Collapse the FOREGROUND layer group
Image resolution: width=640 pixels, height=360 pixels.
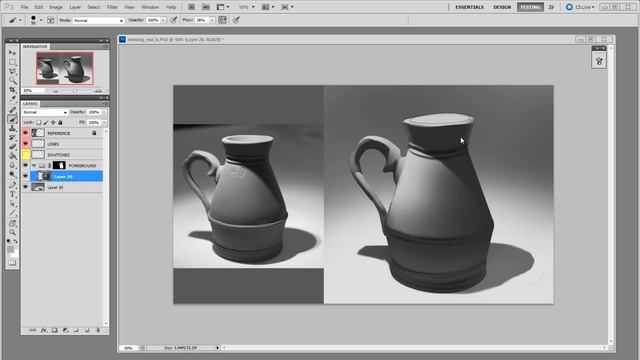34,166
